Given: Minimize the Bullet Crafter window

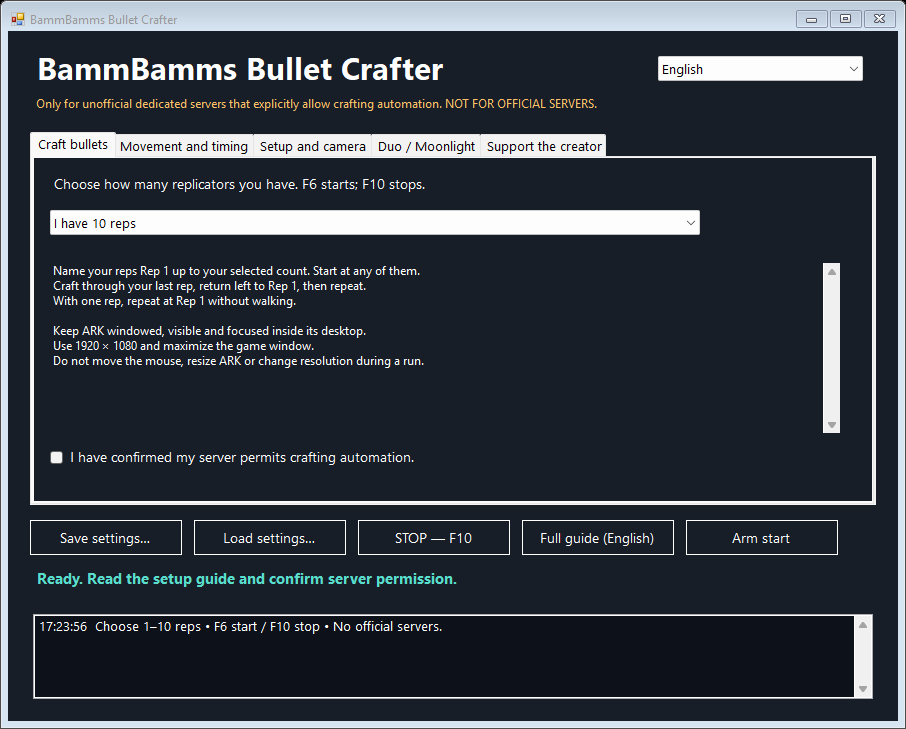Looking at the screenshot, I should tap(811, 19).
